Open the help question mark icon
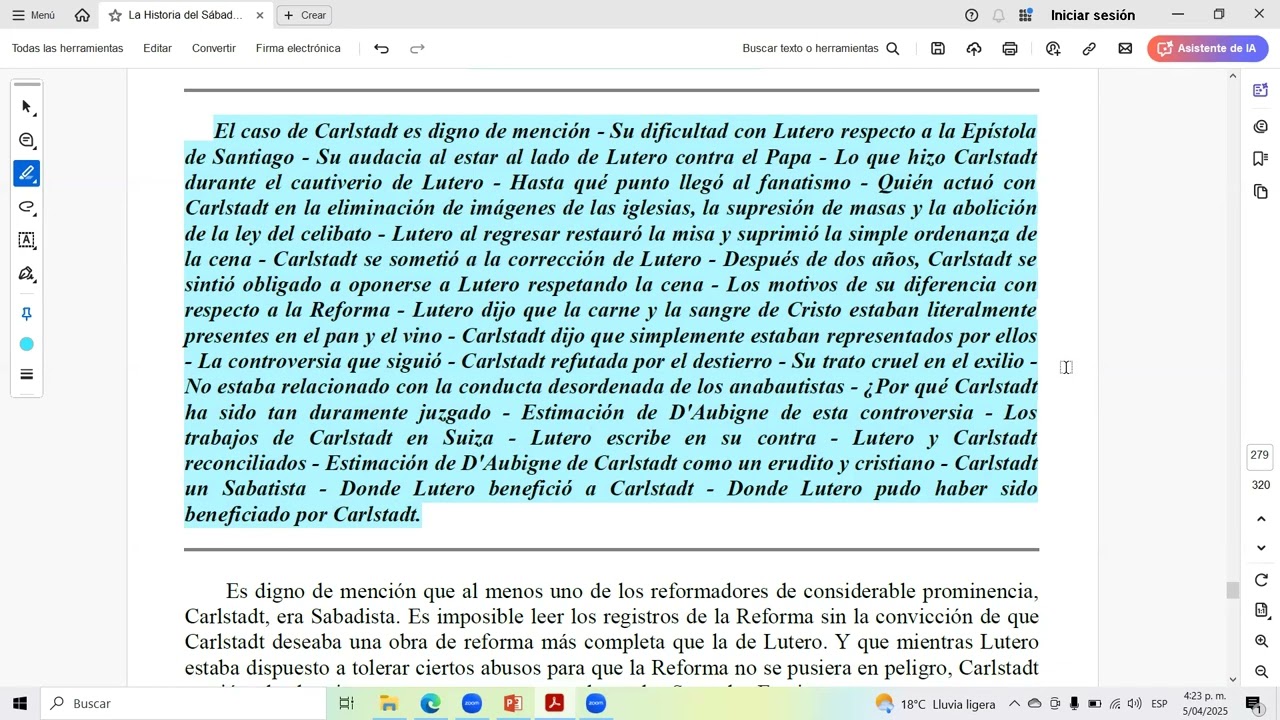The image size is (1280, 720). [971, 15]
